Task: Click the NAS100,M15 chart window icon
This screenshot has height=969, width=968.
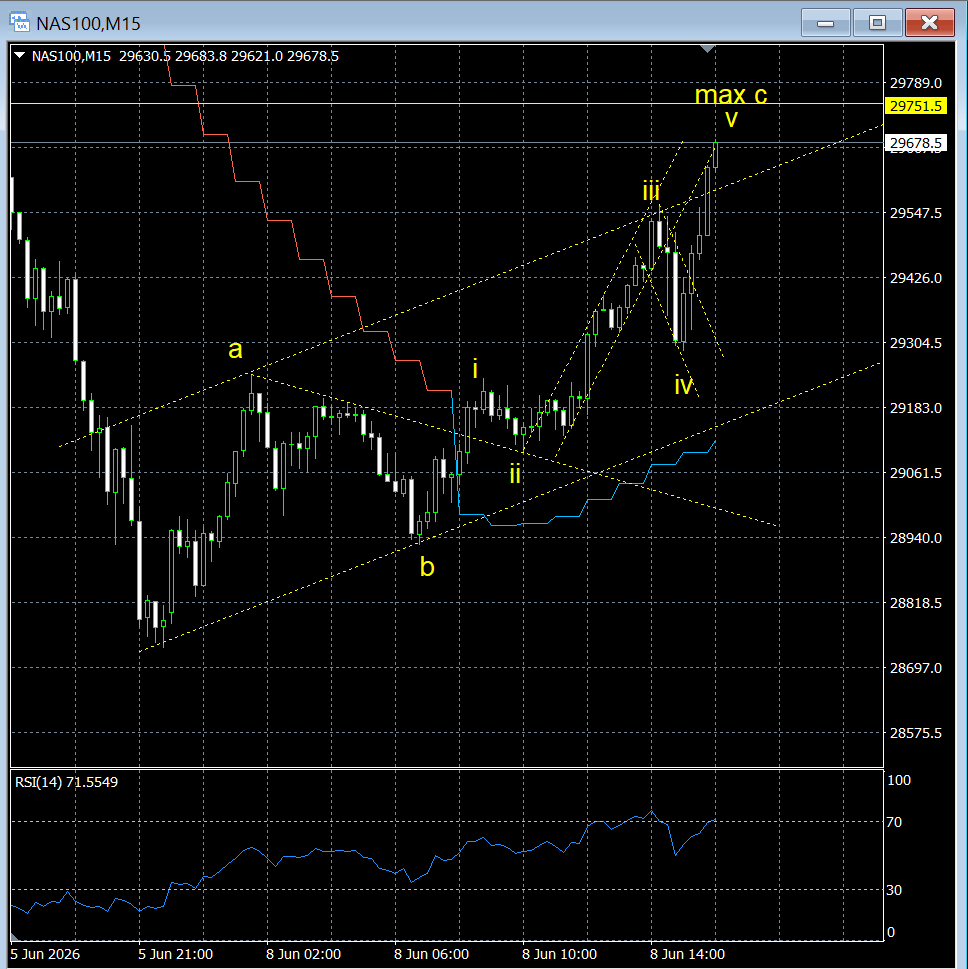Action: [19, 23]
